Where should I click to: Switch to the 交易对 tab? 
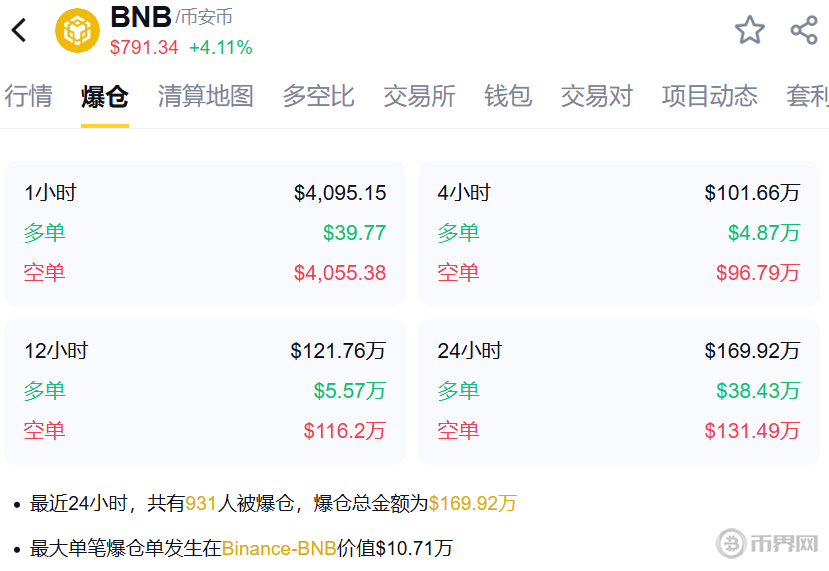point(596,96)
